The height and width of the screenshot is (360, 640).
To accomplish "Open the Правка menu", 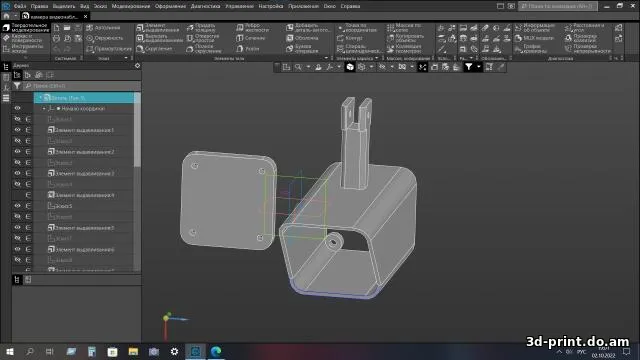I will tap(39, 6).
